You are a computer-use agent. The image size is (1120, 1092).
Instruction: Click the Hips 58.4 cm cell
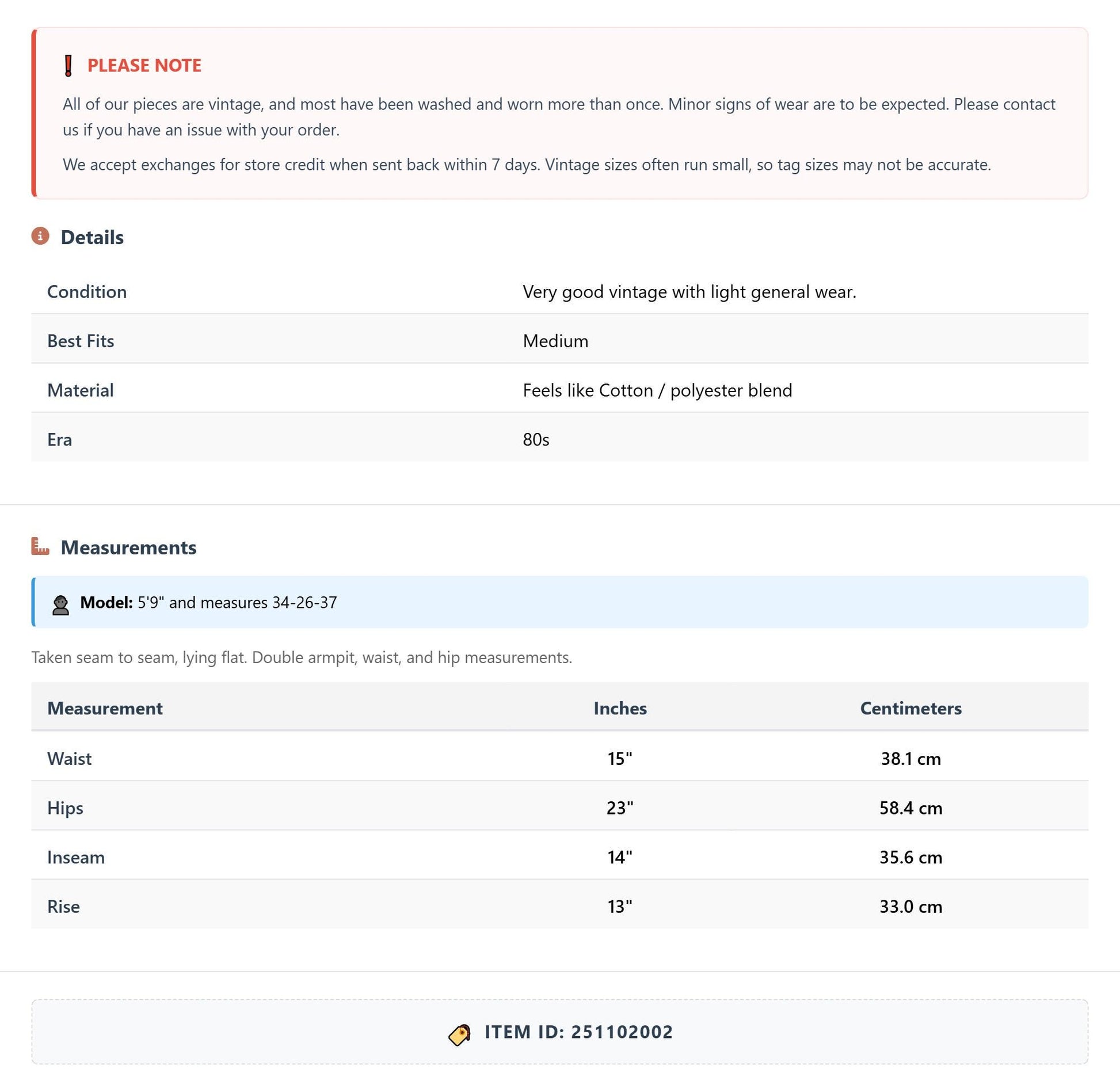[911, 808]
